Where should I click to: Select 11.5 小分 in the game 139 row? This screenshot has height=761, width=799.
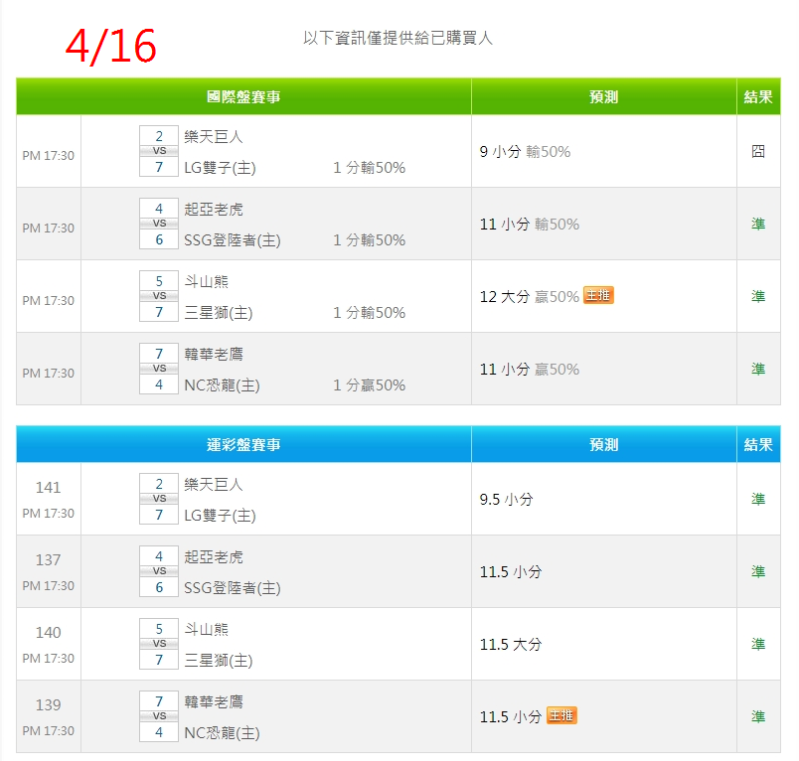(x=511, y=717)
